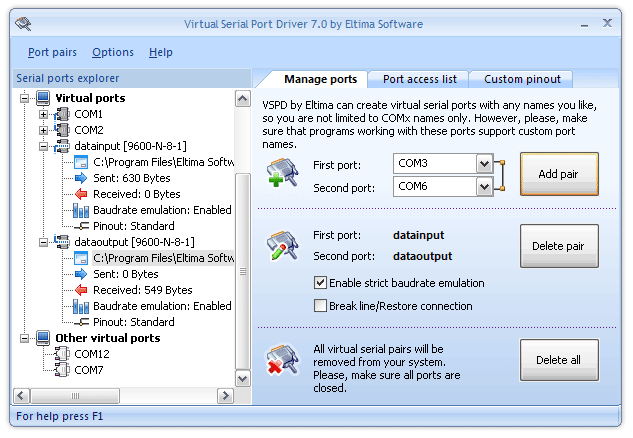
Task: Click the baudrate emulation icon under datainput
Action: (x=81, y=210)
